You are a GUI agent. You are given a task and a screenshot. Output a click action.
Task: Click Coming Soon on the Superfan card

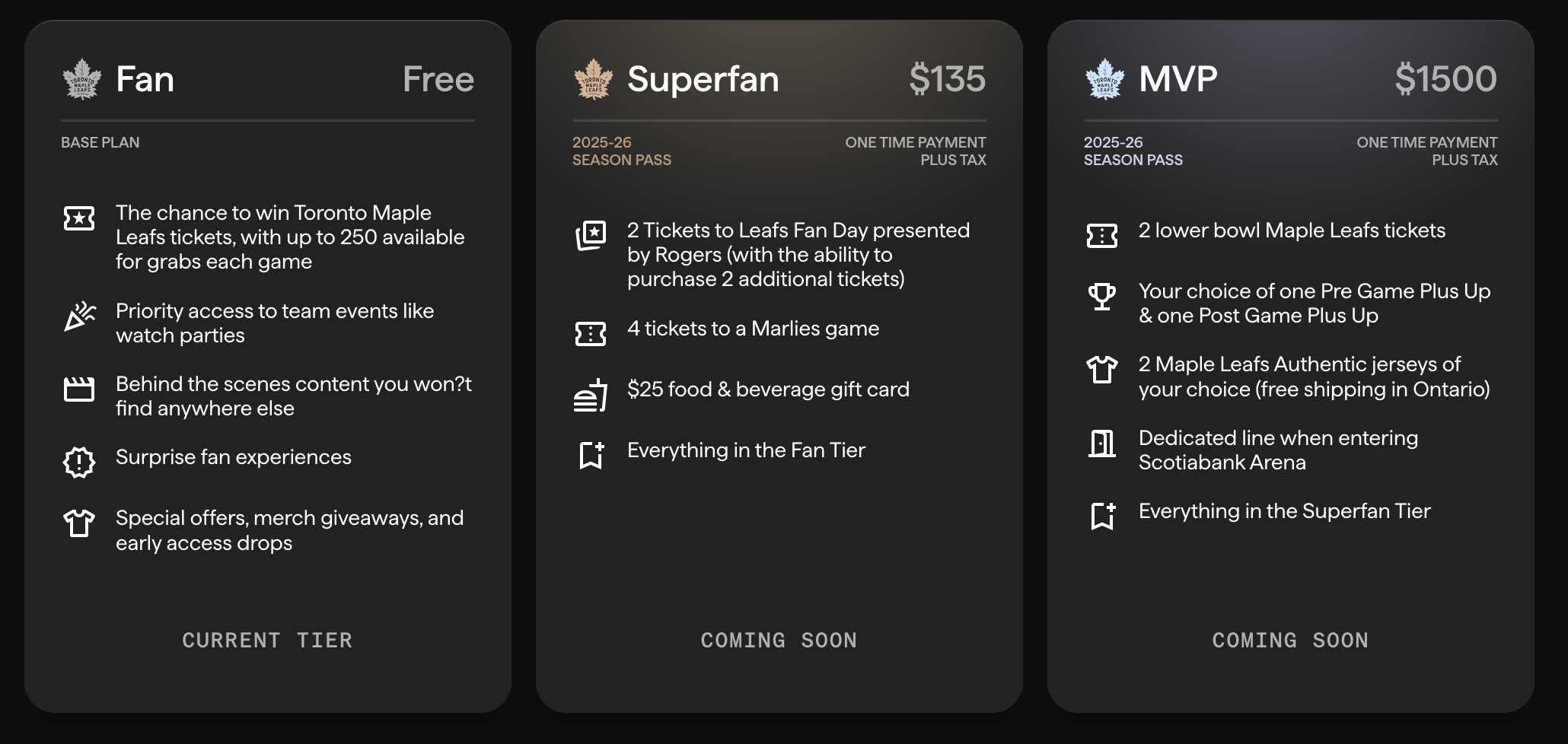(779, 641)
